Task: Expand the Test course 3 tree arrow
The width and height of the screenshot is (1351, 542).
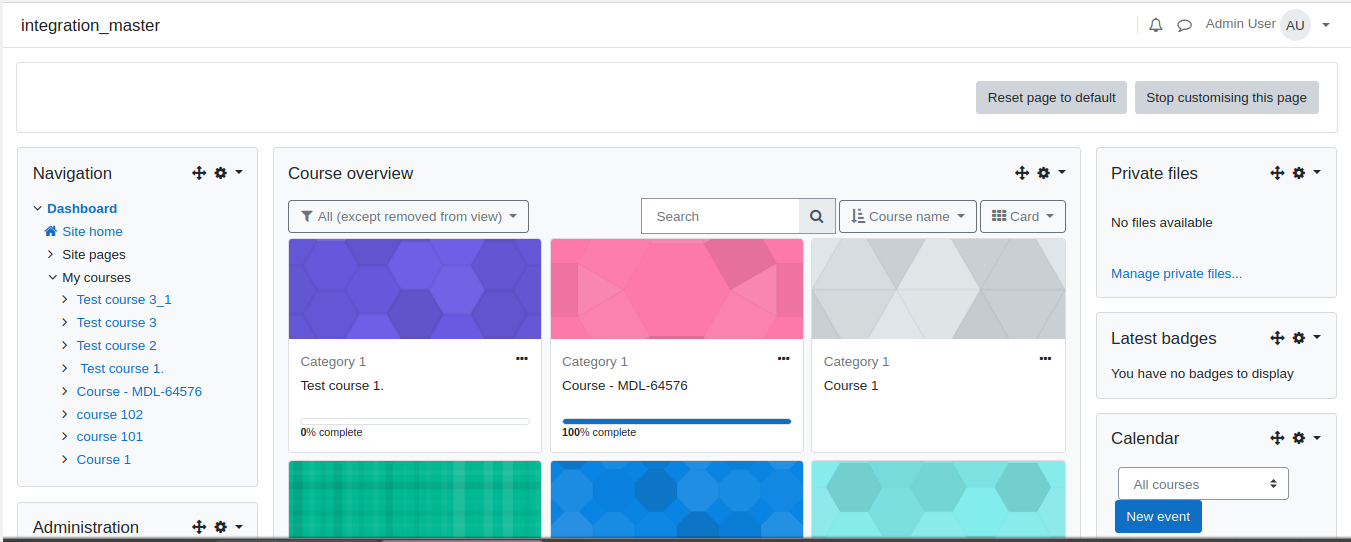Action: pyautogui.click(x=65, y=322)
